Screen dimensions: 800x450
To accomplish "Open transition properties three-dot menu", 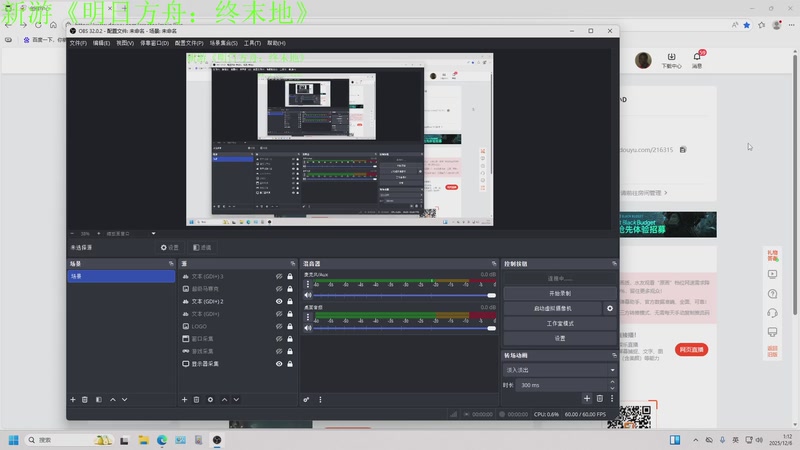I will (612, 398).
